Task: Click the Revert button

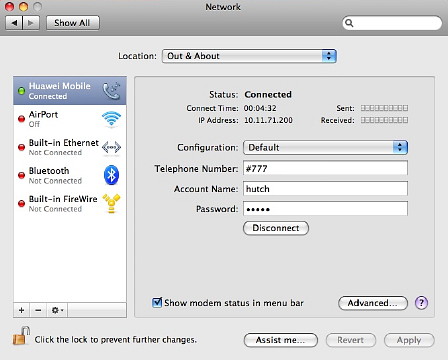Action: click(351, 340)
